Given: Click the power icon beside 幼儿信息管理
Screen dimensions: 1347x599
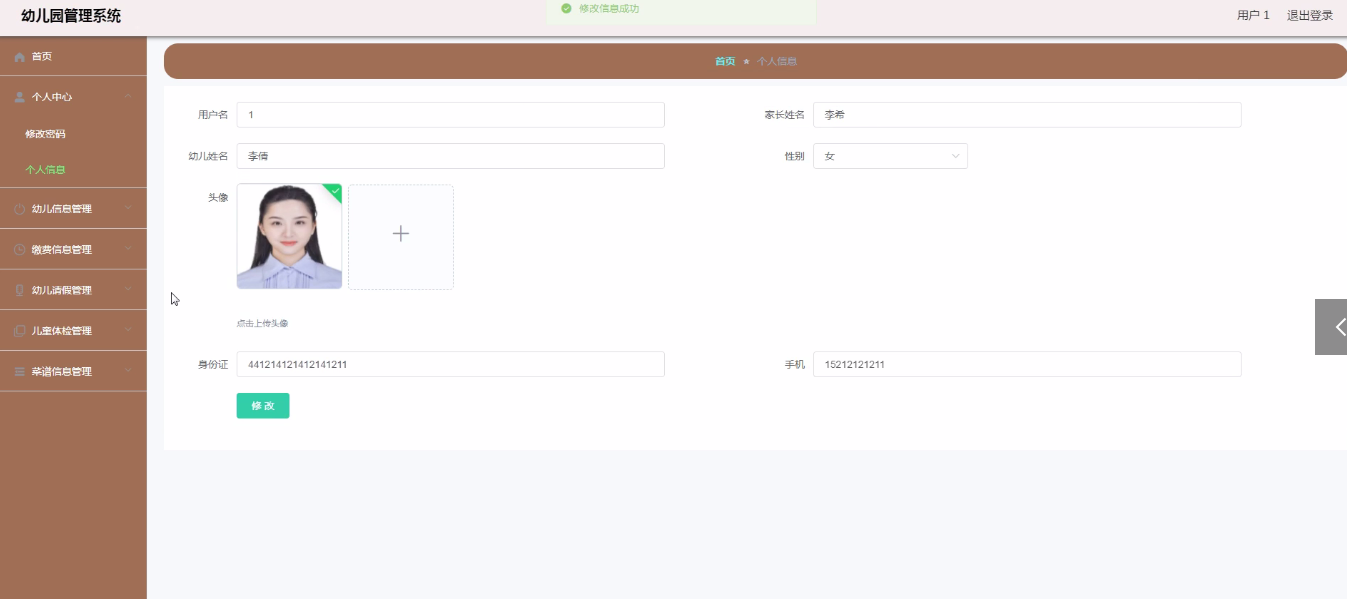Looking at the screenshot, I should click(19, 209).
